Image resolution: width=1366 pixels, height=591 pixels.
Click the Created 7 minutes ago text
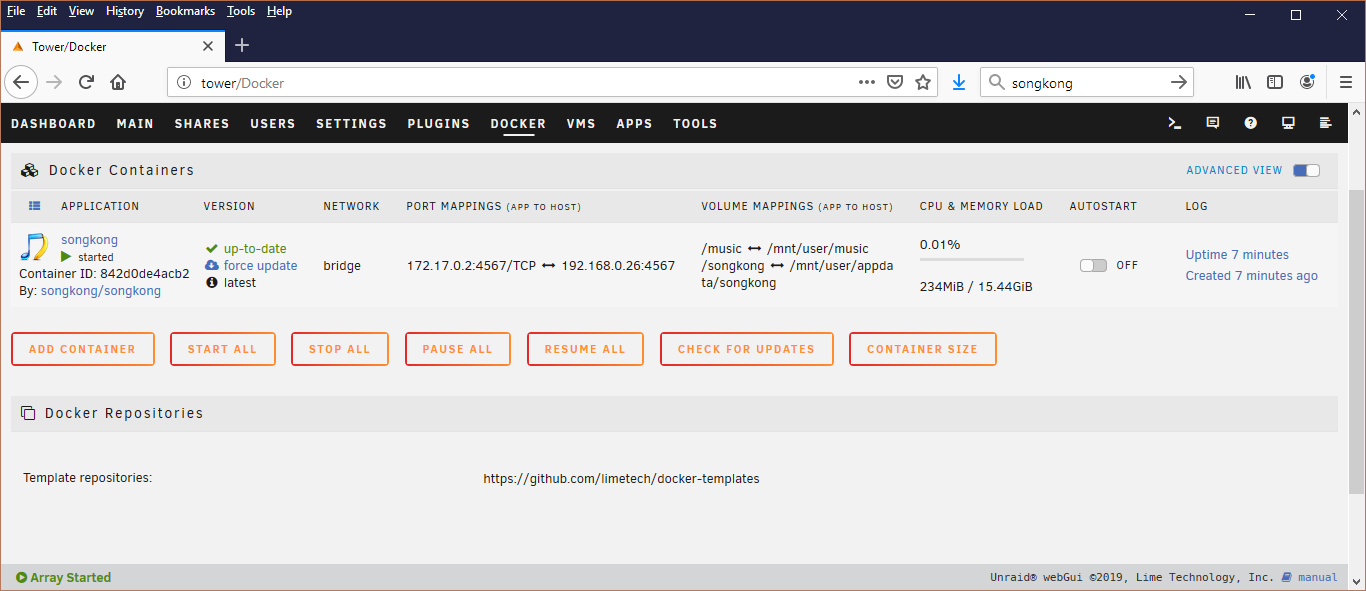1252,276
